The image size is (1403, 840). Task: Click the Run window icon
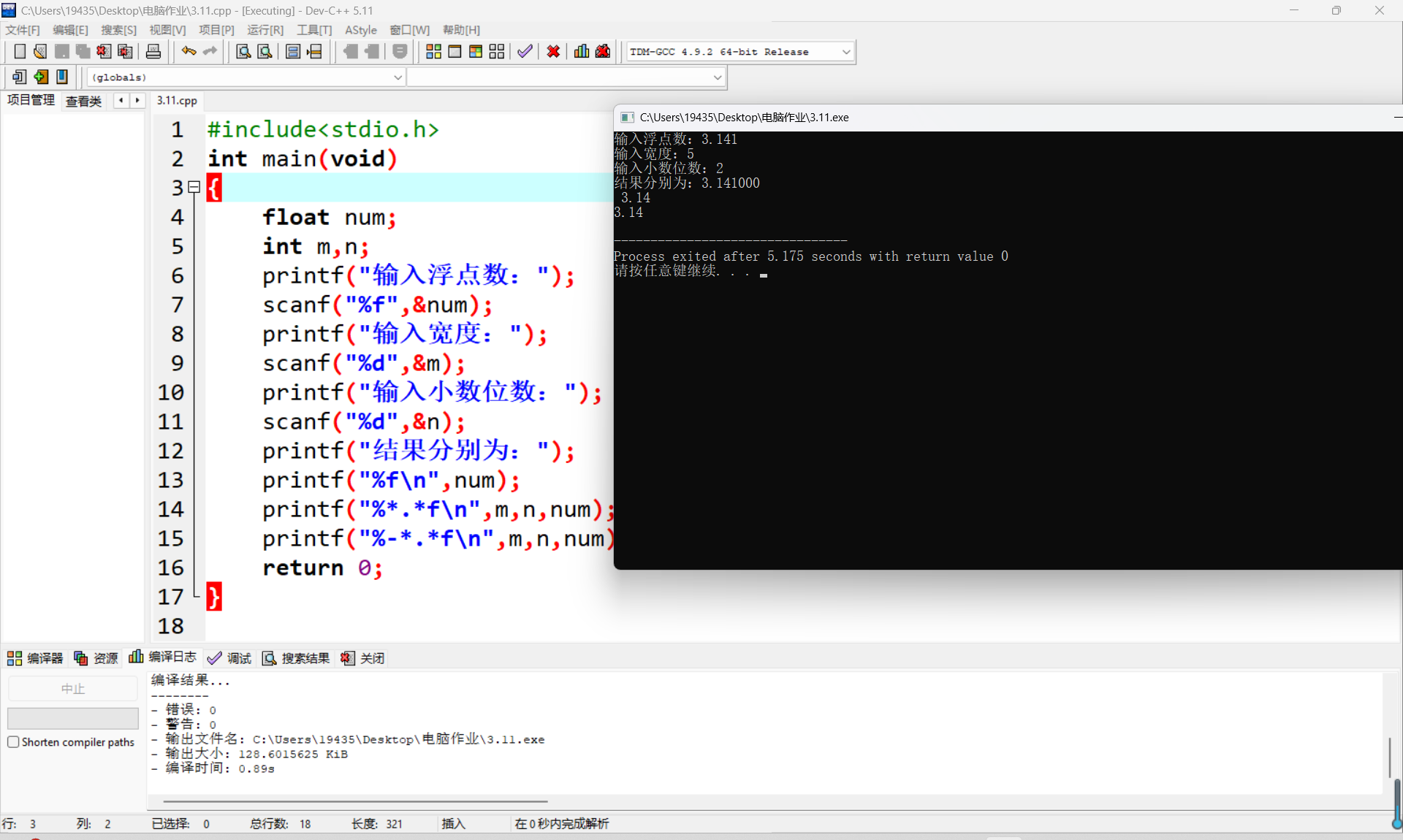coord(455,51)
